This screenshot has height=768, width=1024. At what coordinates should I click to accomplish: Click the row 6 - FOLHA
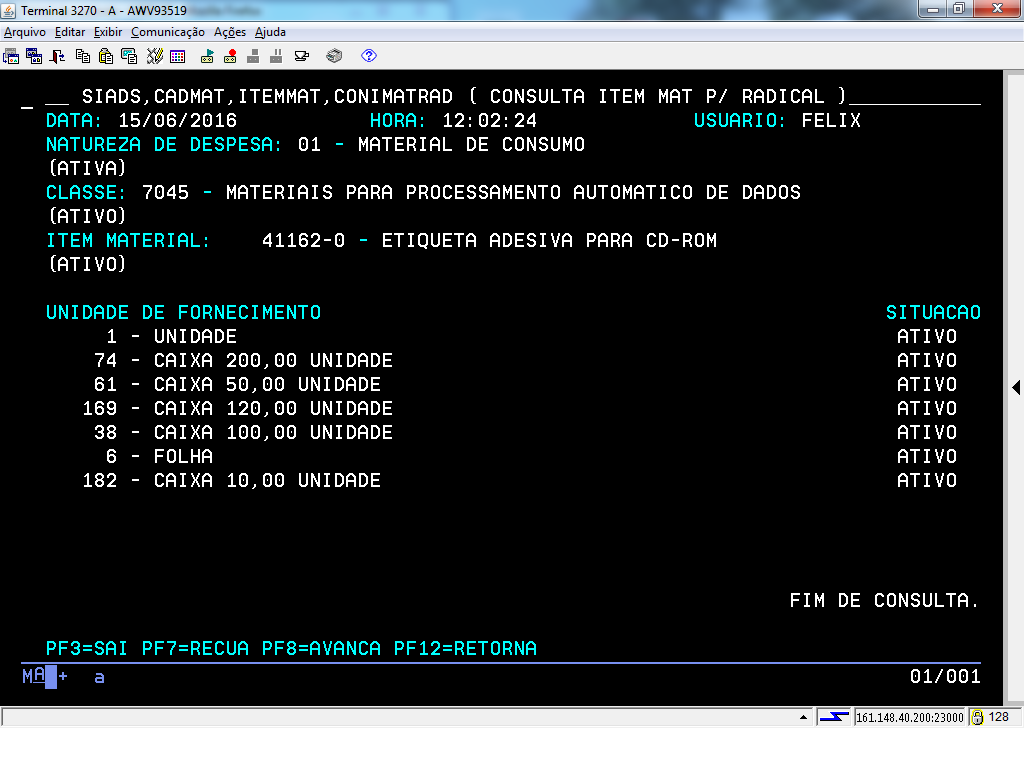click(159, 456)
